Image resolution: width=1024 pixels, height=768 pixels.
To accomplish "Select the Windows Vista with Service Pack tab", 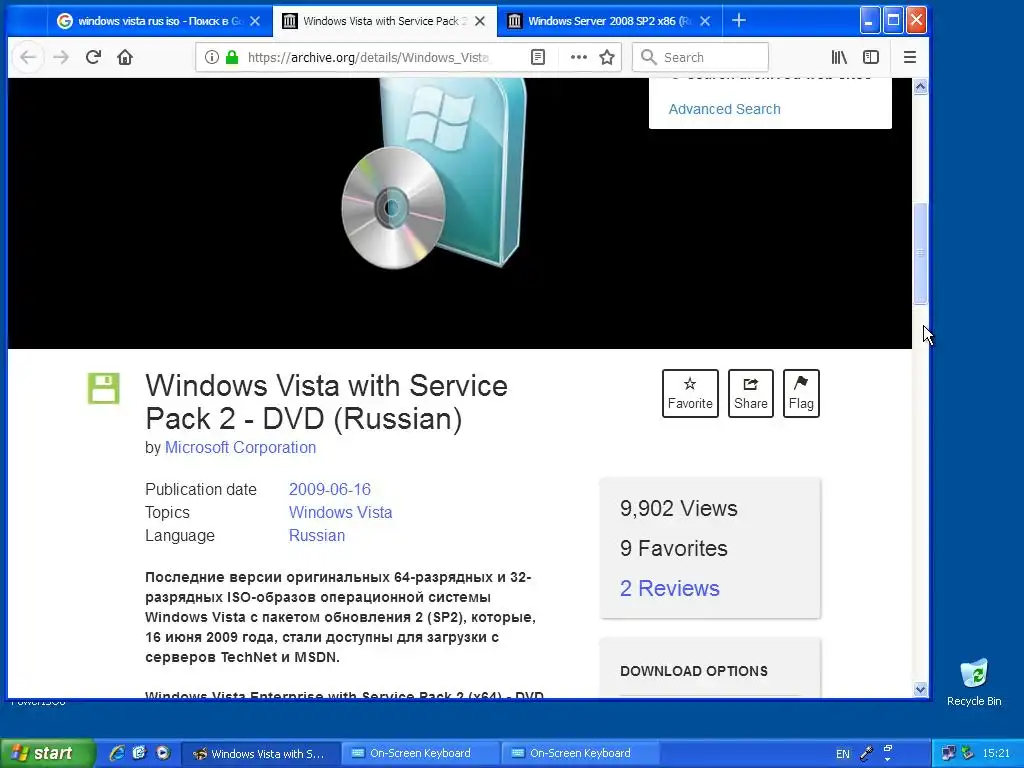I will (385, 21).
